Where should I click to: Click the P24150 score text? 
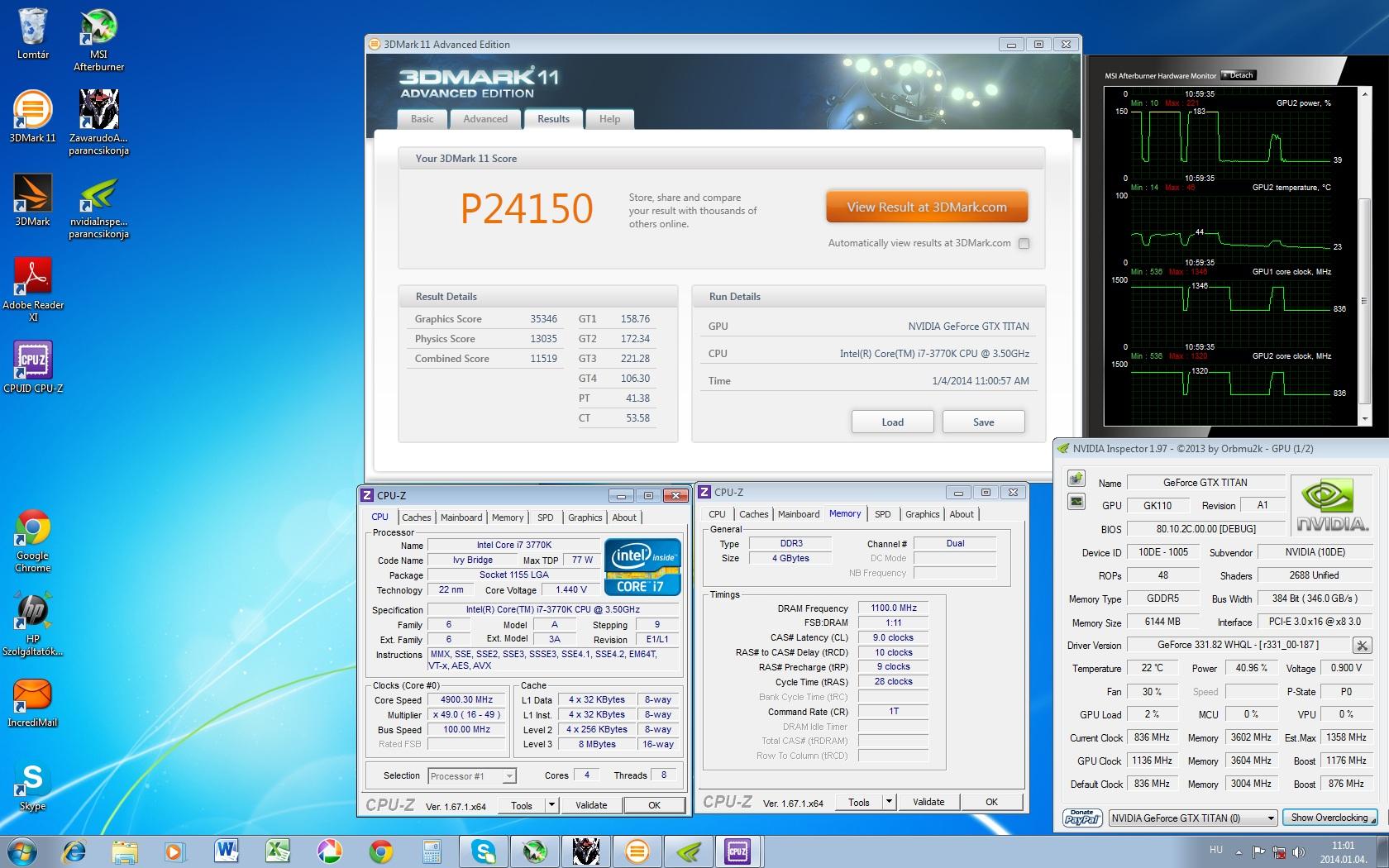pos(527,208)
